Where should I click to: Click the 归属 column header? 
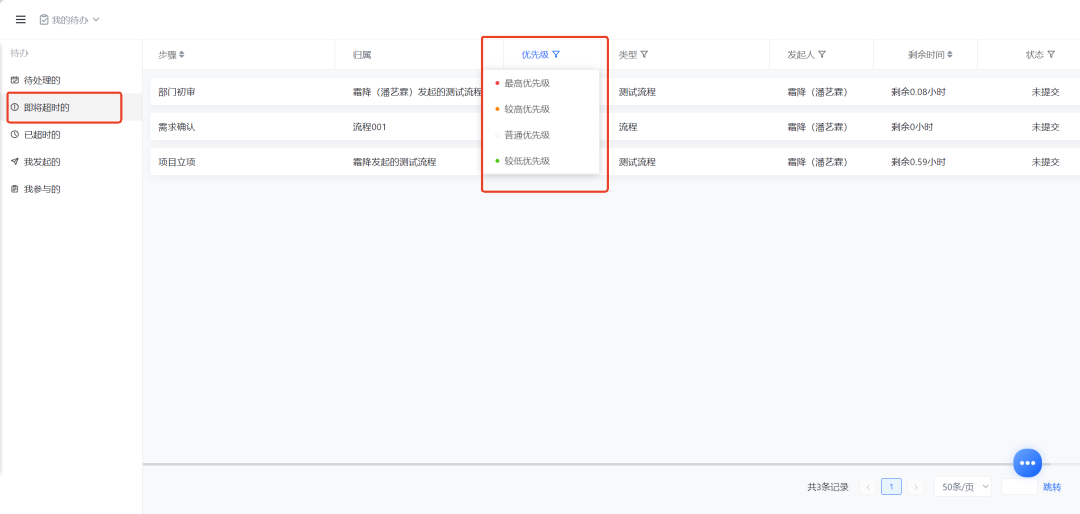[x=362, y=54]
